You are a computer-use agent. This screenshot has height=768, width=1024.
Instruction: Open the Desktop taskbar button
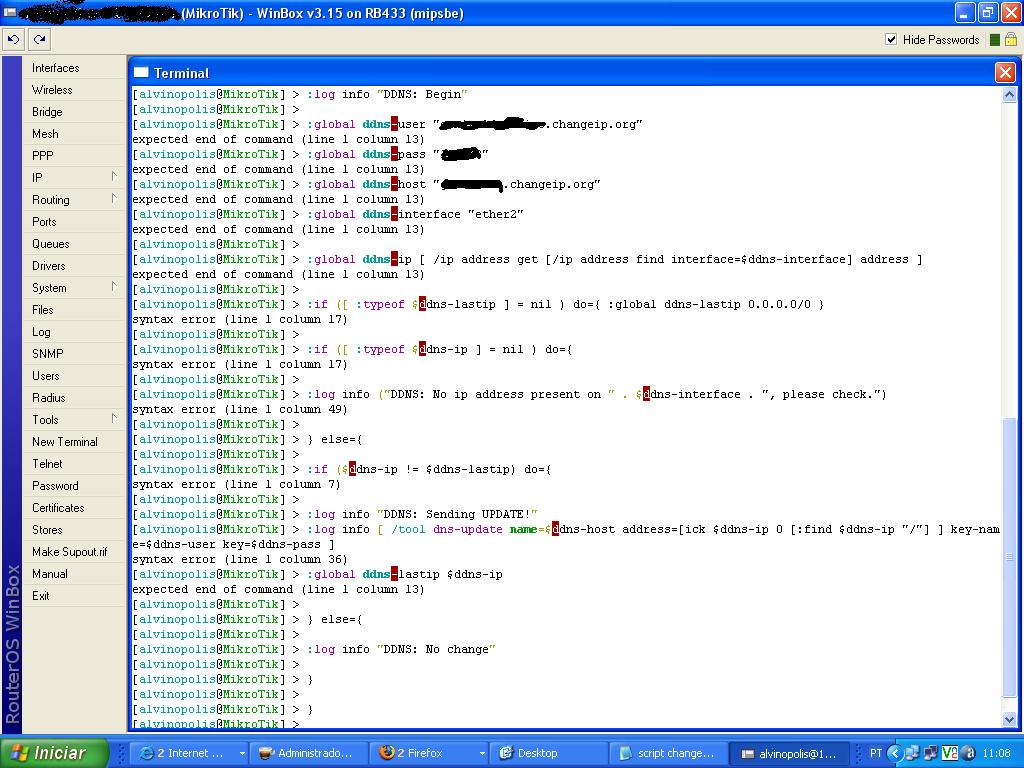click(548, 753)
